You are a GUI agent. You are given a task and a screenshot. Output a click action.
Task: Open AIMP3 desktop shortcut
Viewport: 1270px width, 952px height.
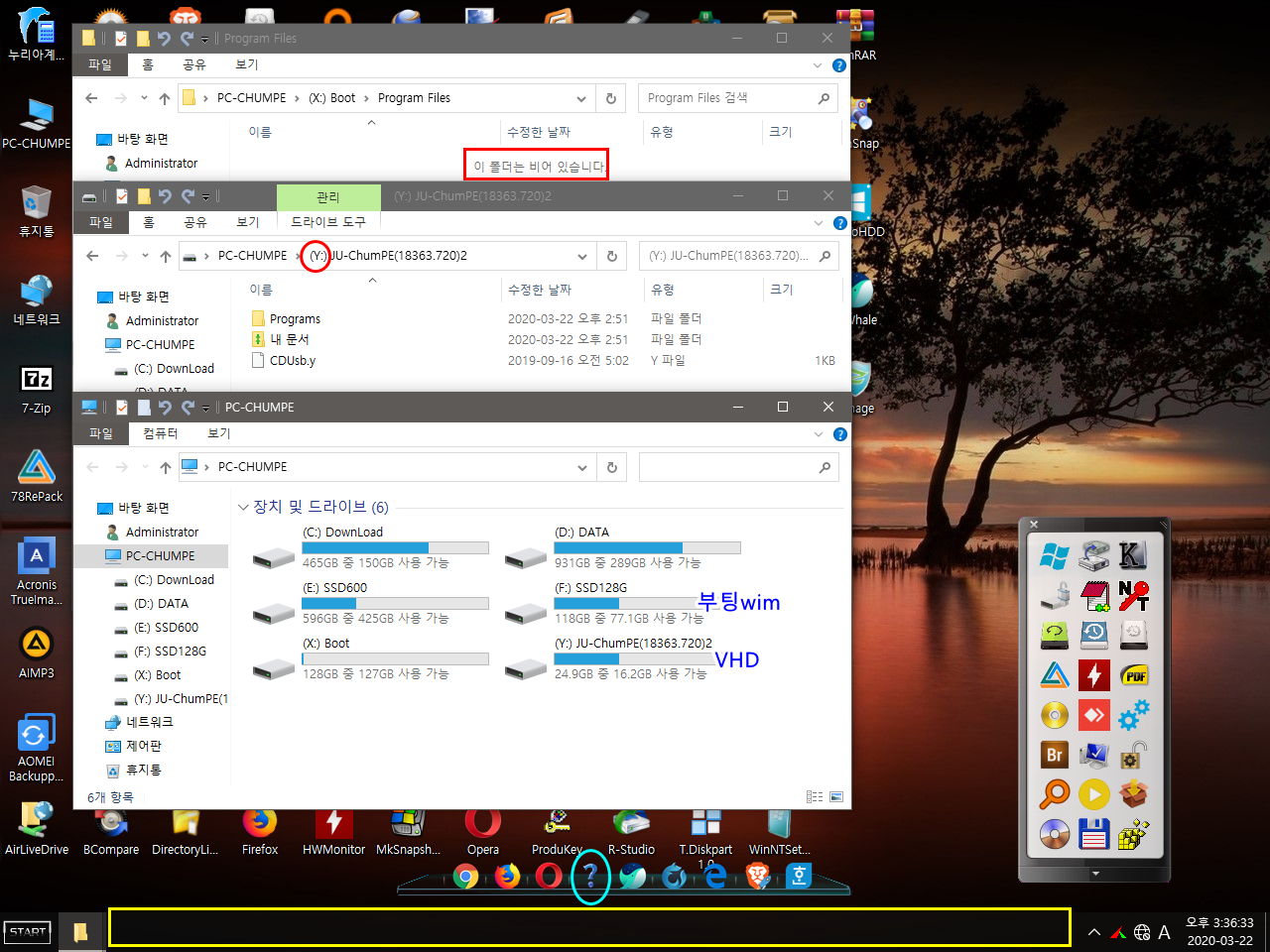tap(37, 654)
